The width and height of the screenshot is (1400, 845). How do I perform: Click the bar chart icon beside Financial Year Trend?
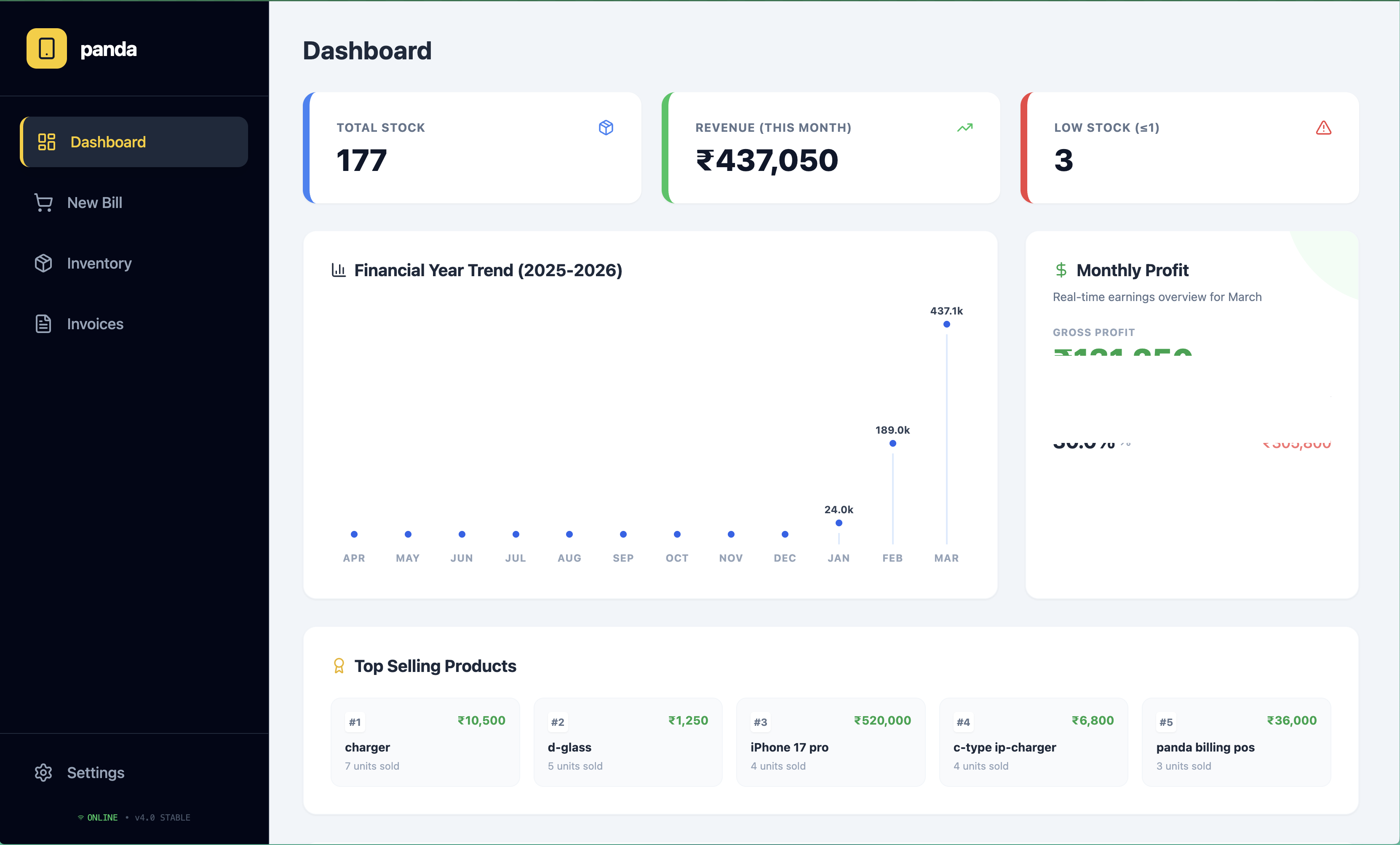[x=339, y=271]
